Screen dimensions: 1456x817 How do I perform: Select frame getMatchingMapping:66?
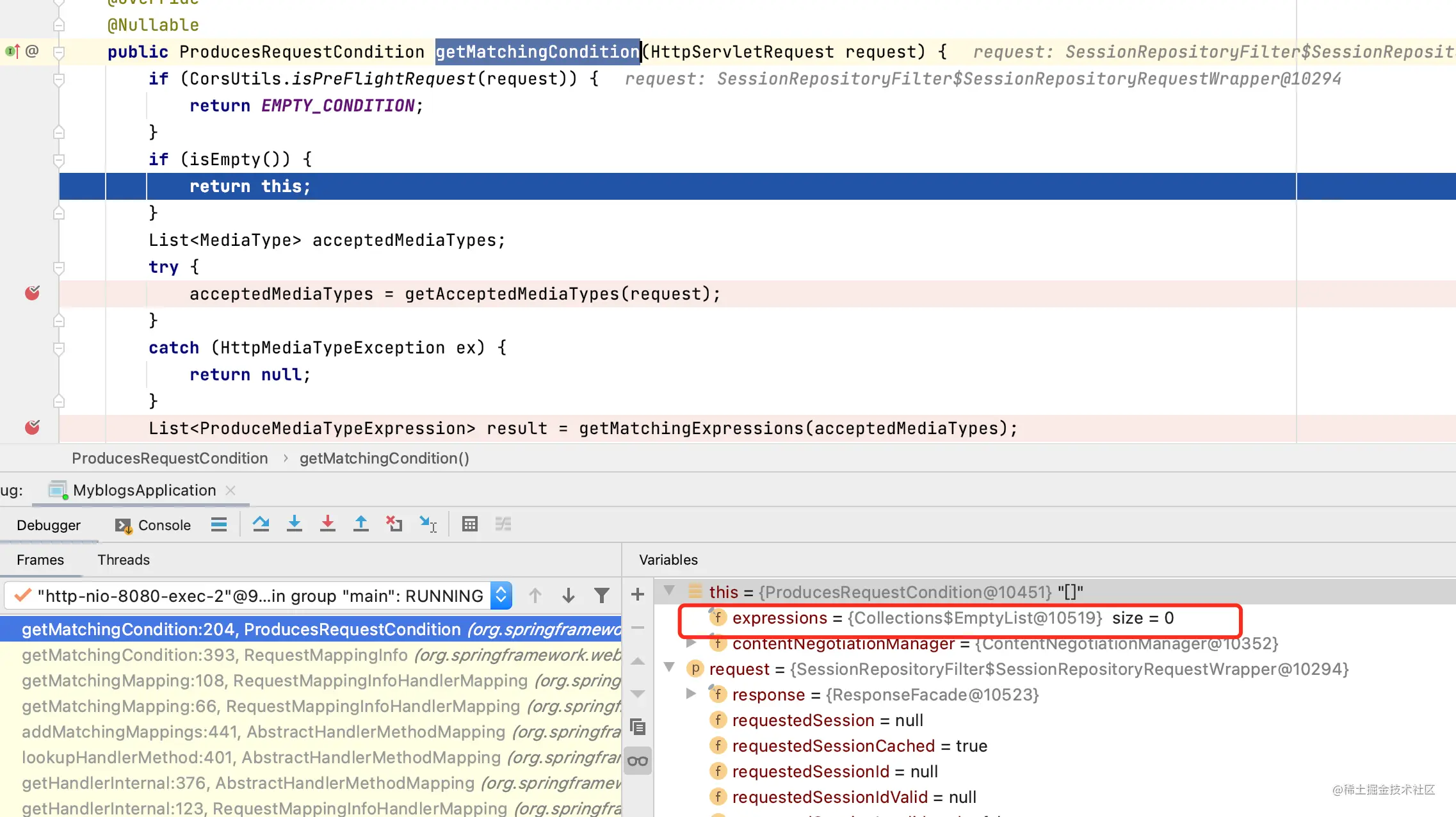[311, 706]
